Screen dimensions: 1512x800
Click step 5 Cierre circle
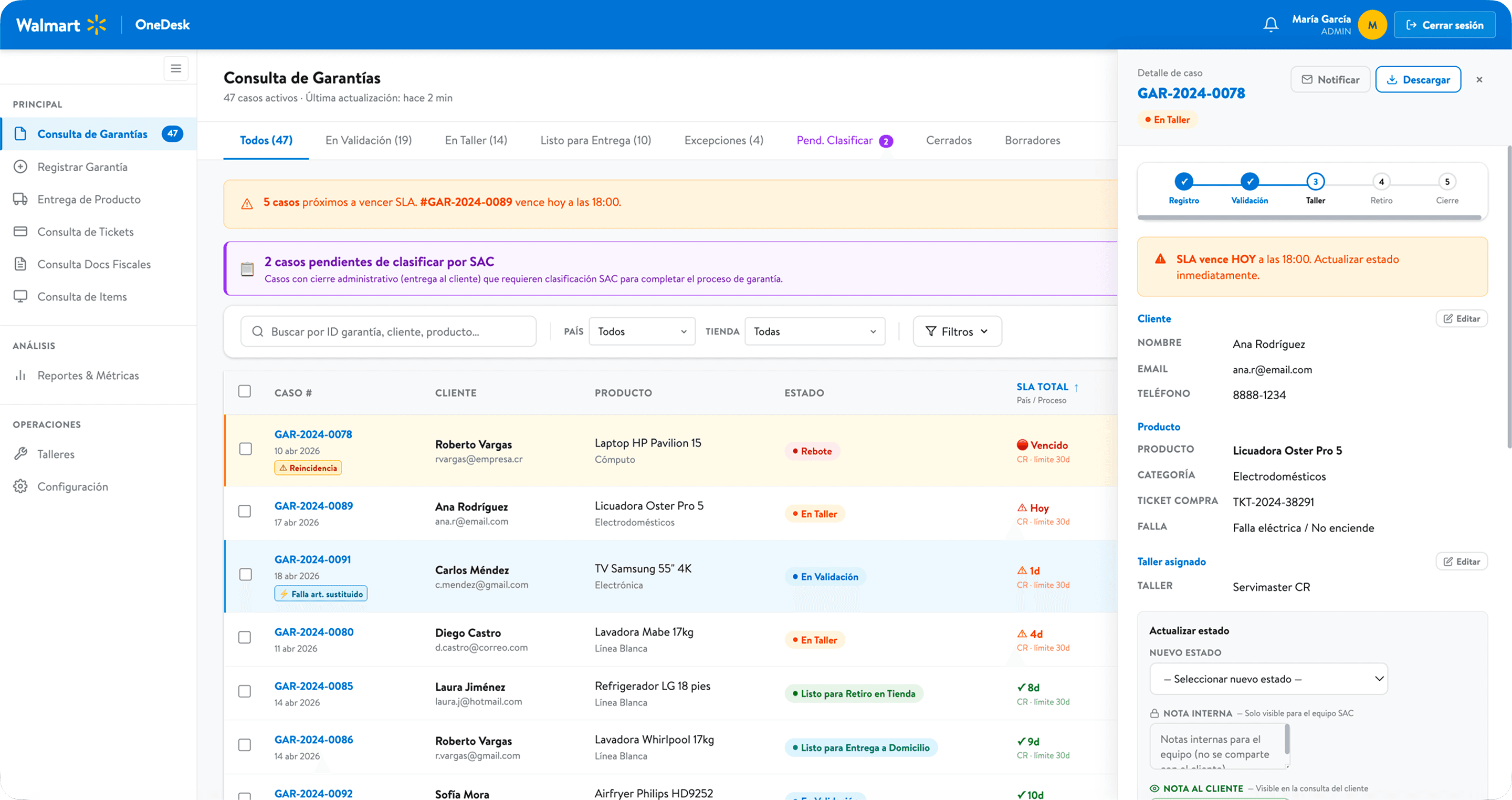click(x=1446, y=182)
